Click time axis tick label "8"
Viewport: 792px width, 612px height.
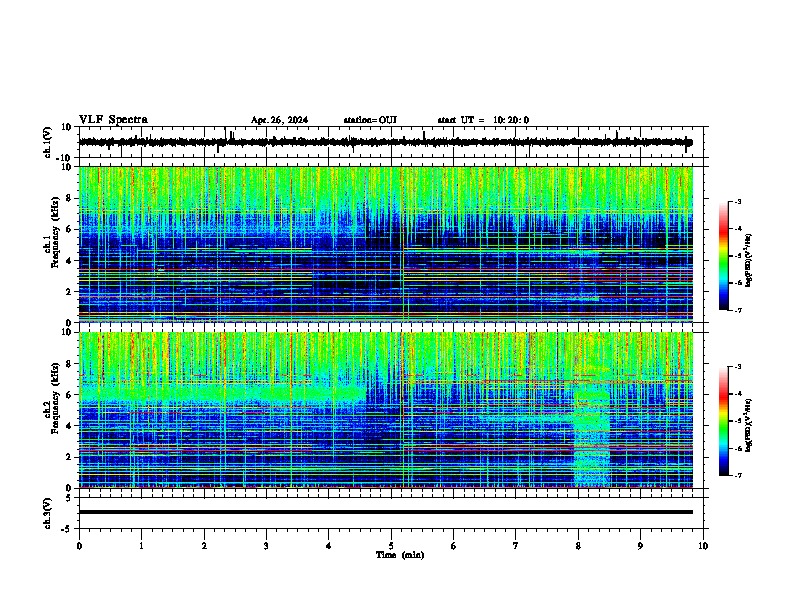point(578,546)
